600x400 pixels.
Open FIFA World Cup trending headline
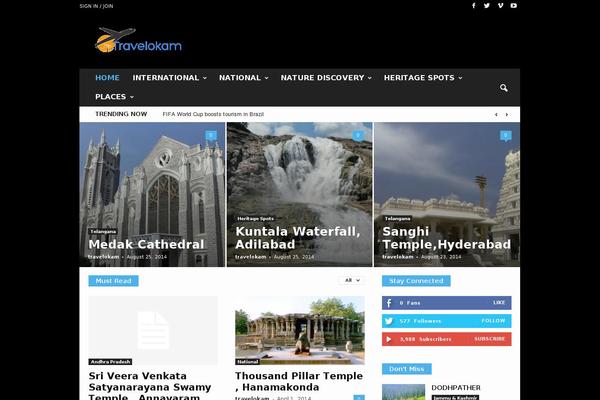[x=213, y=114]
